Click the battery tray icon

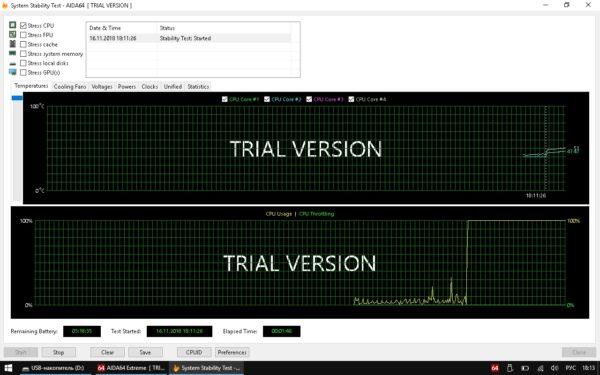pos(525,368)
